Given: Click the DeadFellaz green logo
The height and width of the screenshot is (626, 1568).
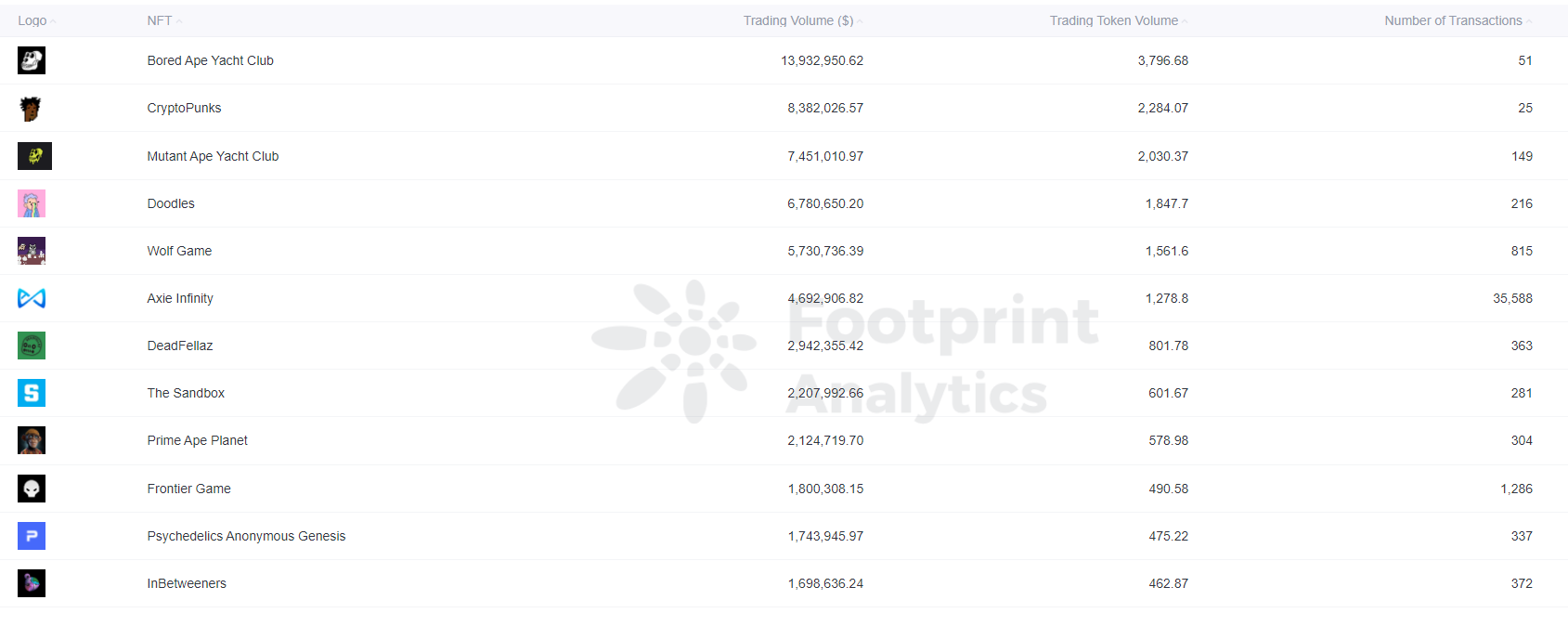Looking at the screenshot, I should point(32,346).
